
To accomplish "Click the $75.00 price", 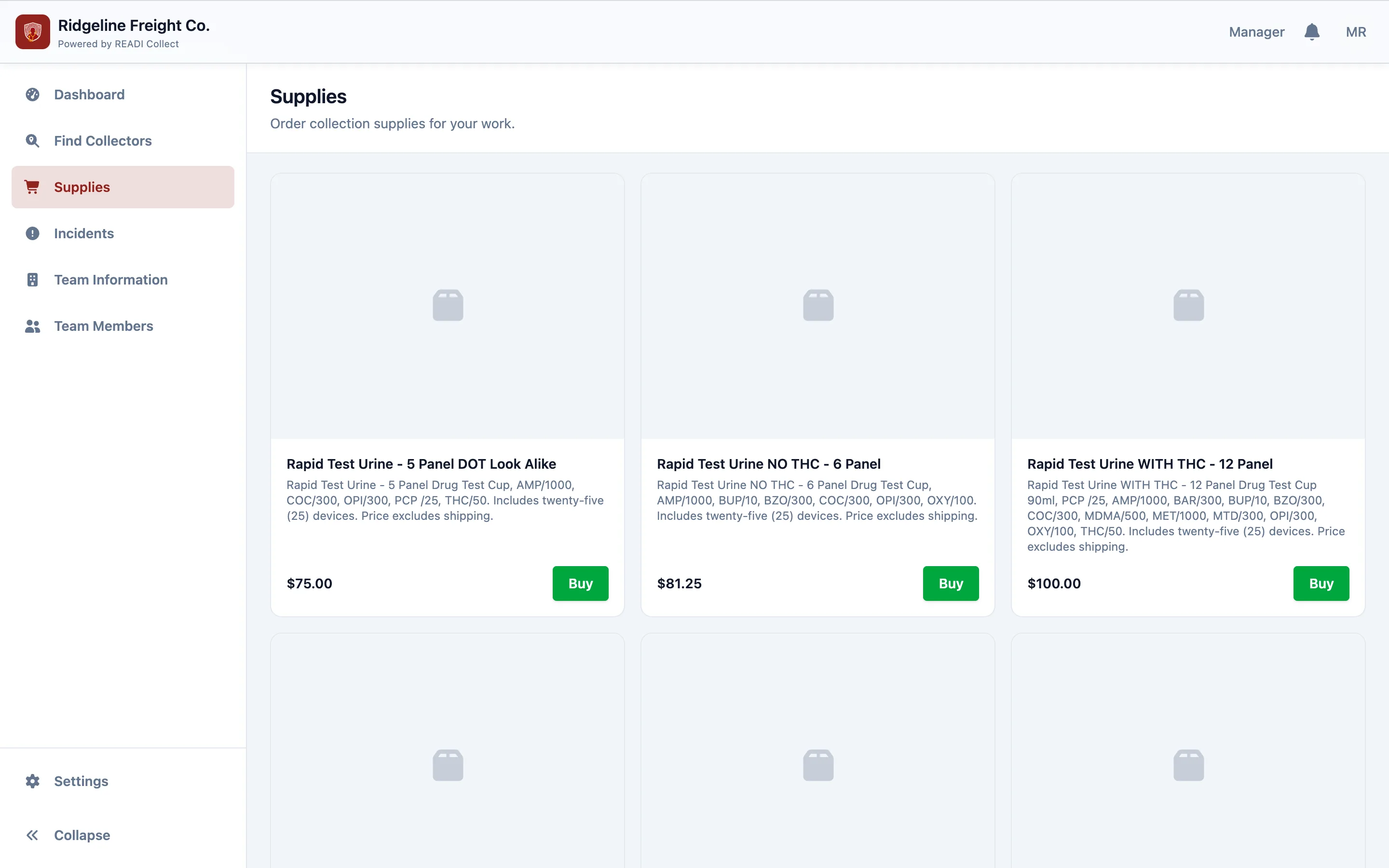I will coord(309,583).
